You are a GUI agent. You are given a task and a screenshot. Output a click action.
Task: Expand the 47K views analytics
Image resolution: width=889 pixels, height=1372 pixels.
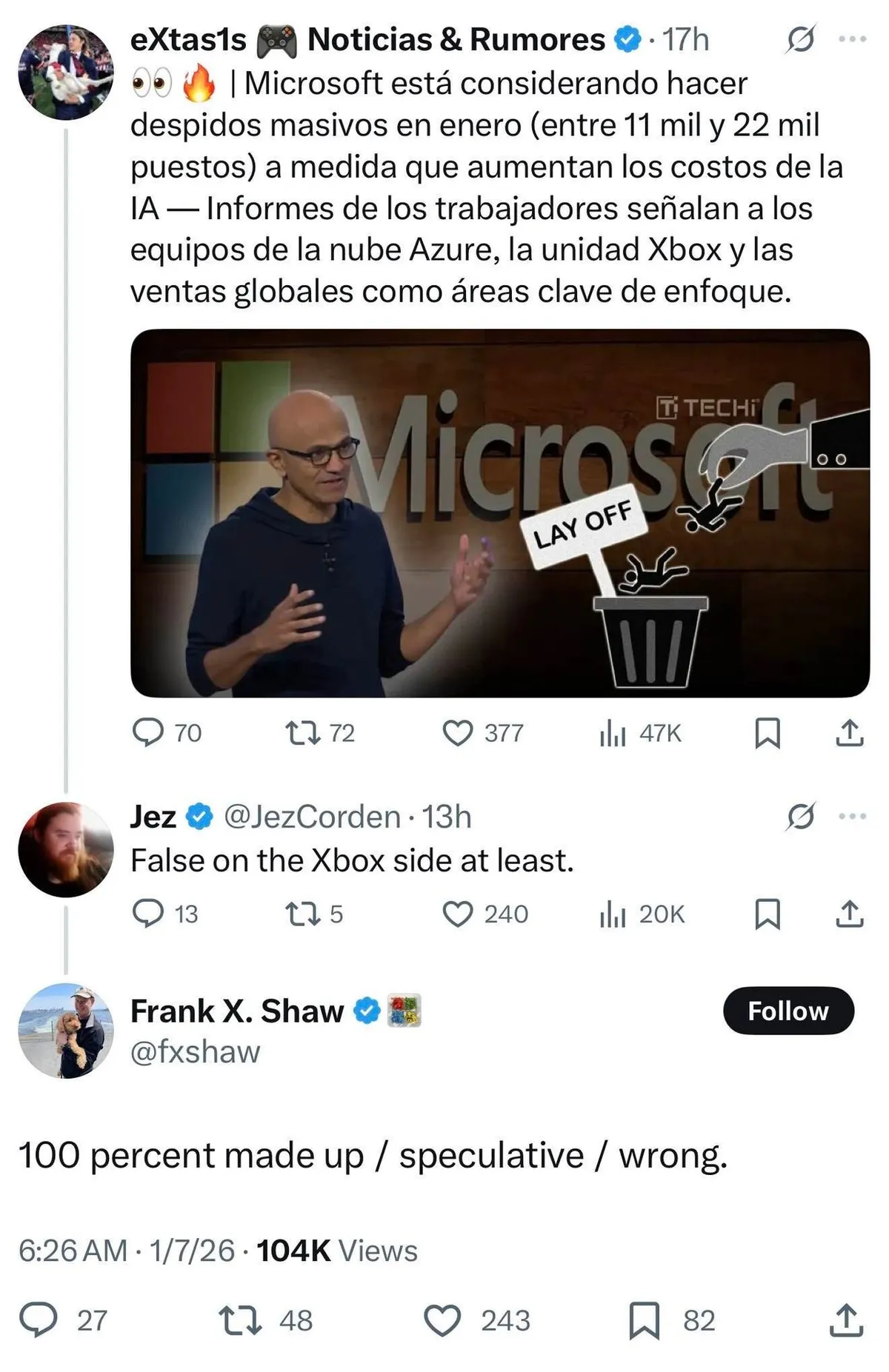(615, 733)
